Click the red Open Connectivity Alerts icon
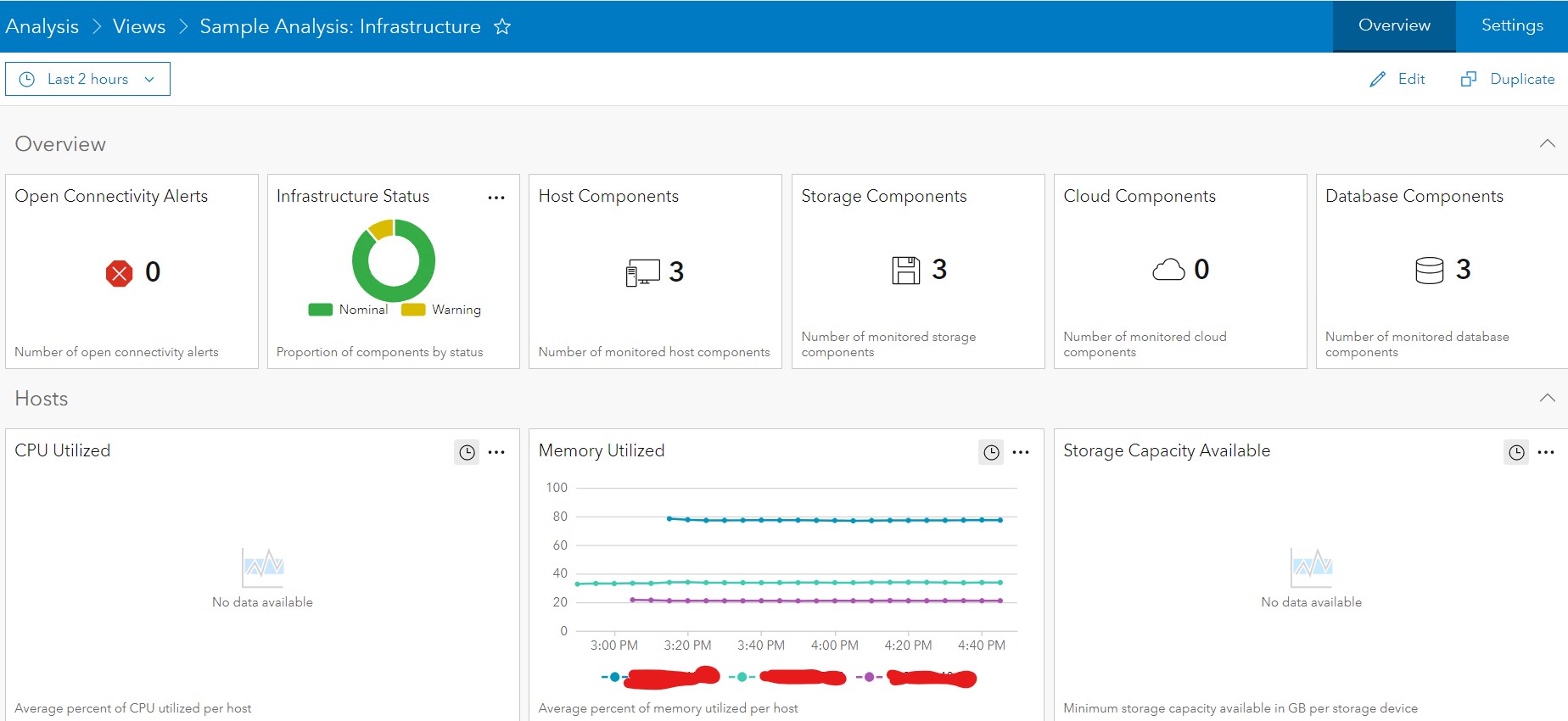Viewport: 1568px width, 721px height. point(119,273)
